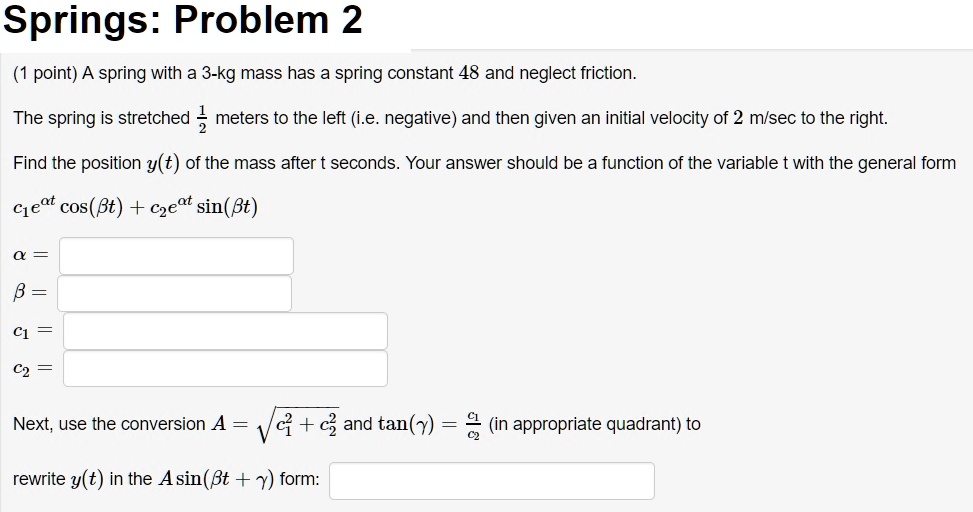
Task: Click the spring constant value 48
Action: [469, 73]
